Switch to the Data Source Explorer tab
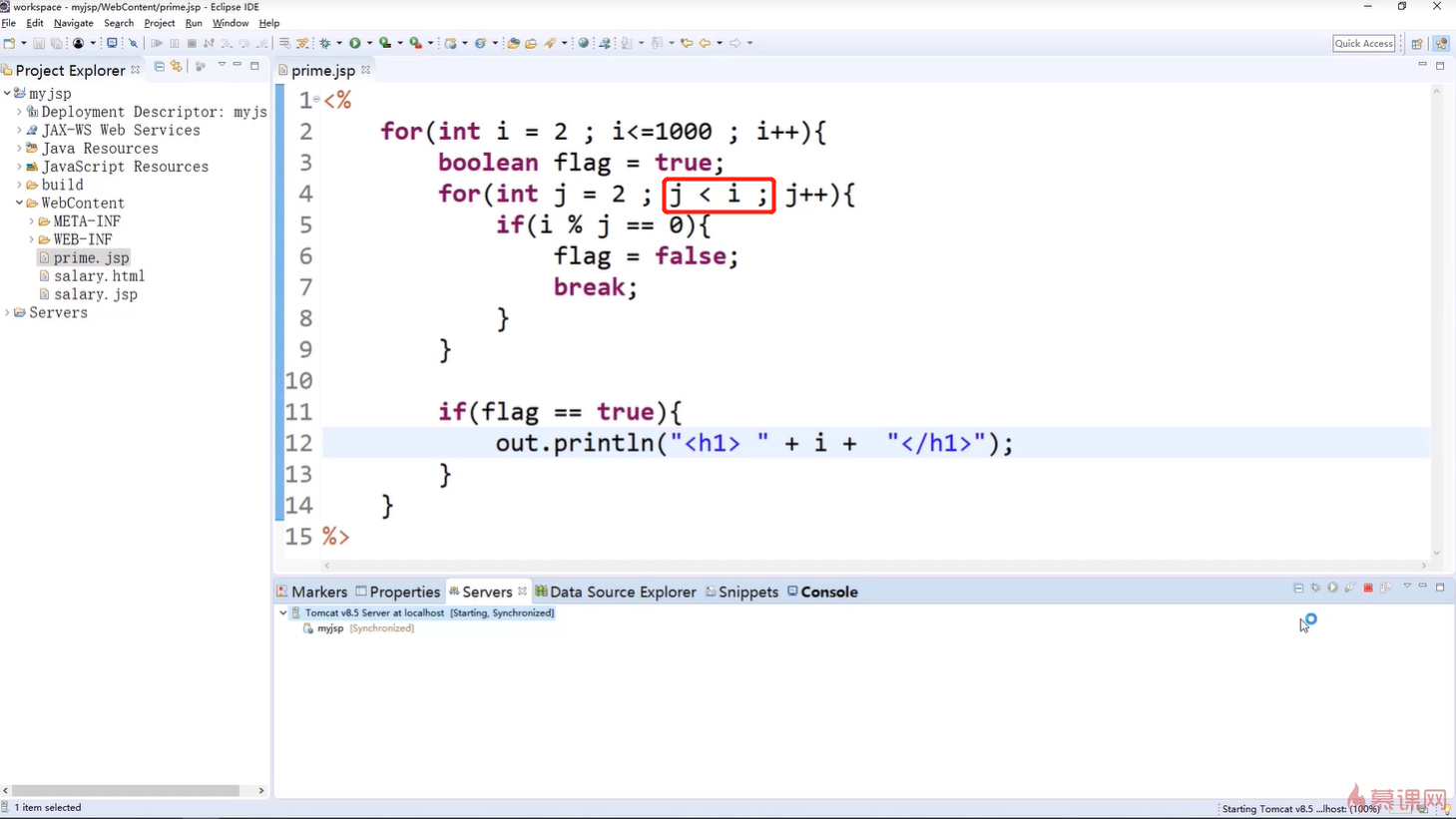This screenshot has height=819, width=1456. pyautogui.click(x=615, y=592)
